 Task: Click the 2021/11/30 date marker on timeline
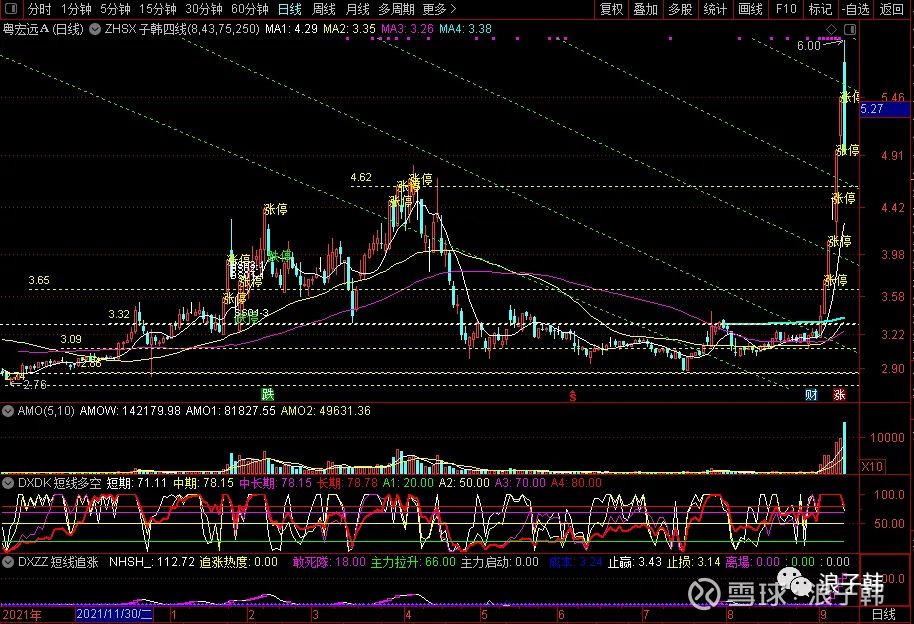pos(117,614)
